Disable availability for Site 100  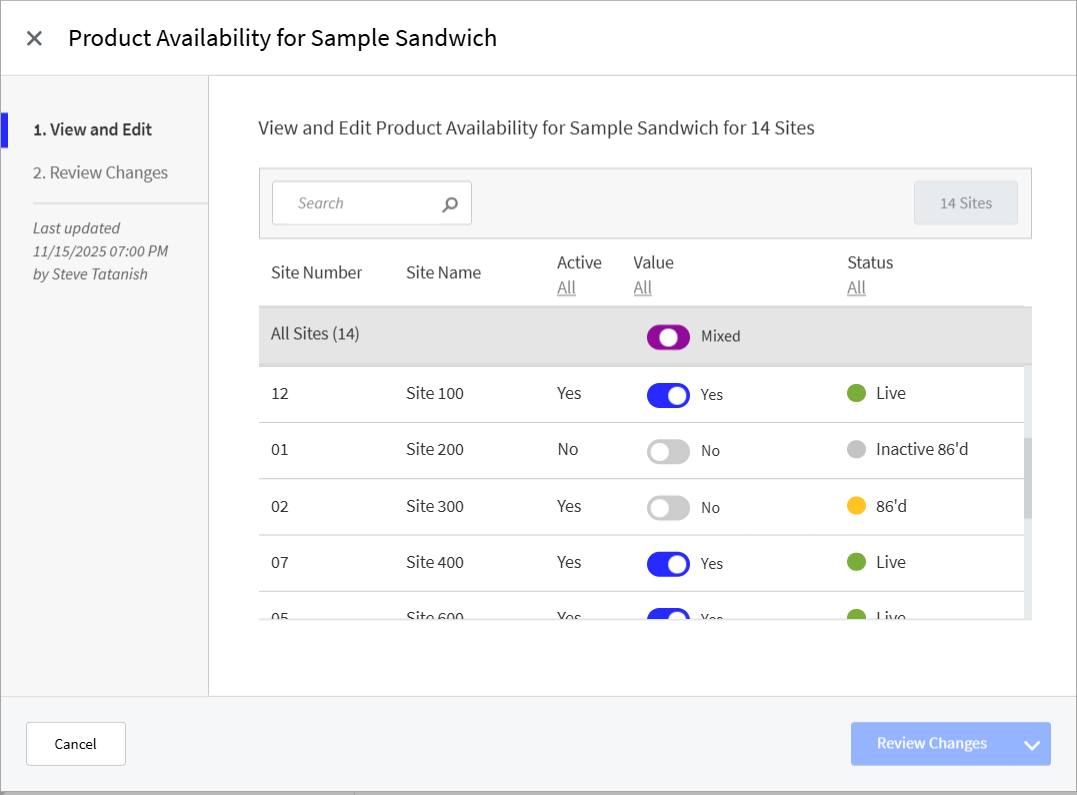tap(668, 395)
